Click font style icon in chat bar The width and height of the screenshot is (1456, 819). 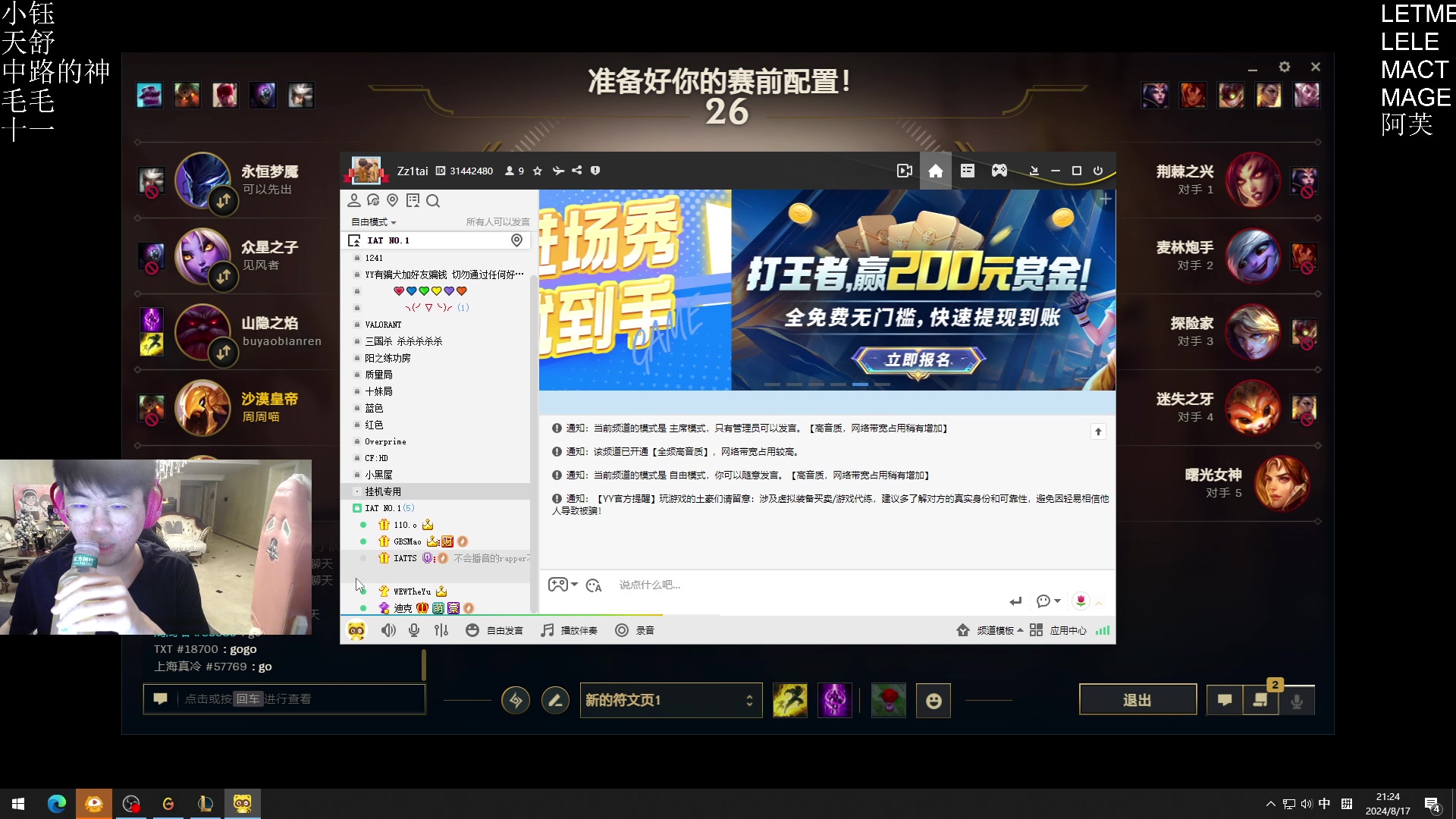click(x=594, y=585)
